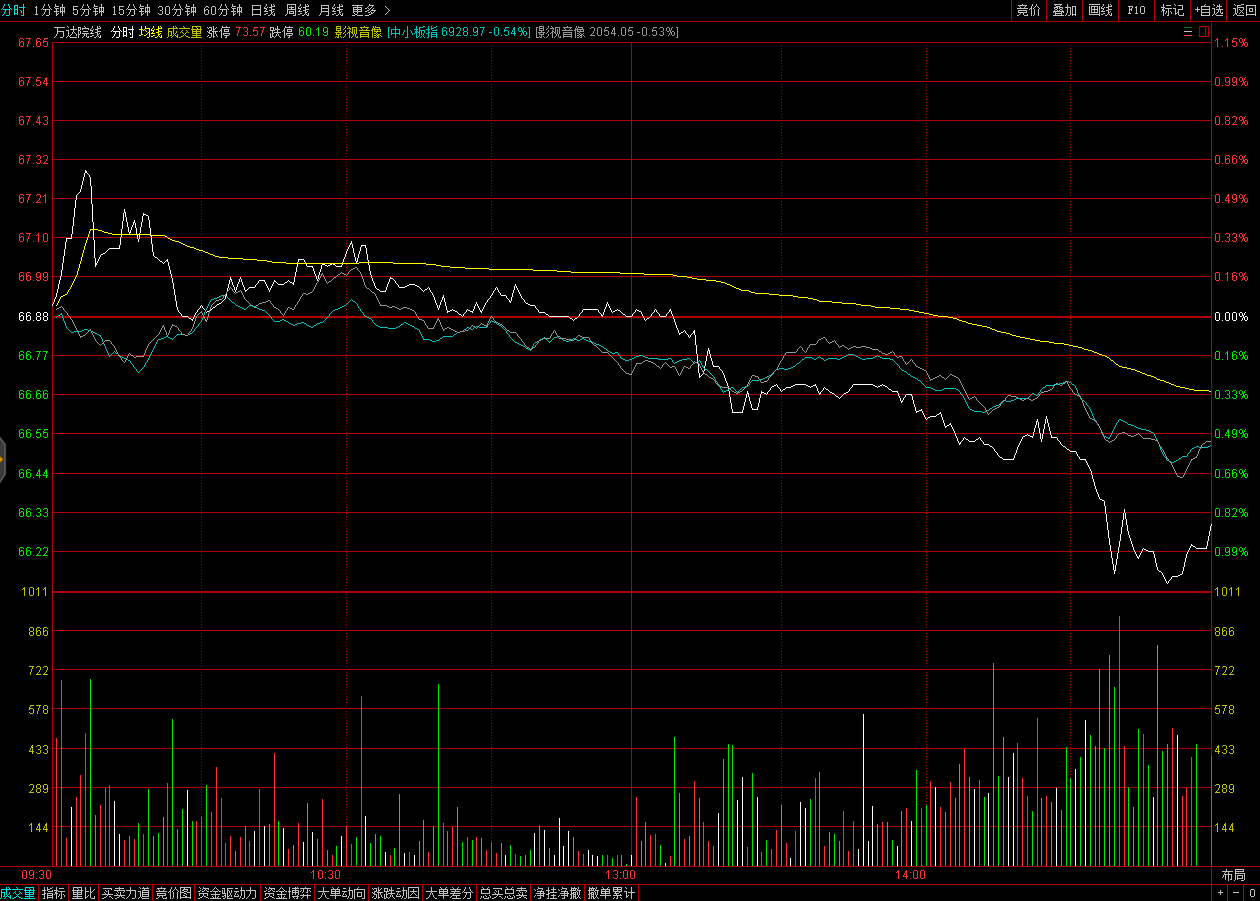
Task: Click the side handle on left edge
Action: point(3,459)
